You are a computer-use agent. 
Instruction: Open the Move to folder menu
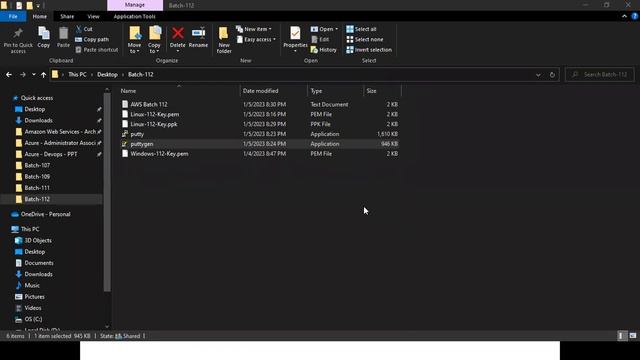[x=134, y=40]
